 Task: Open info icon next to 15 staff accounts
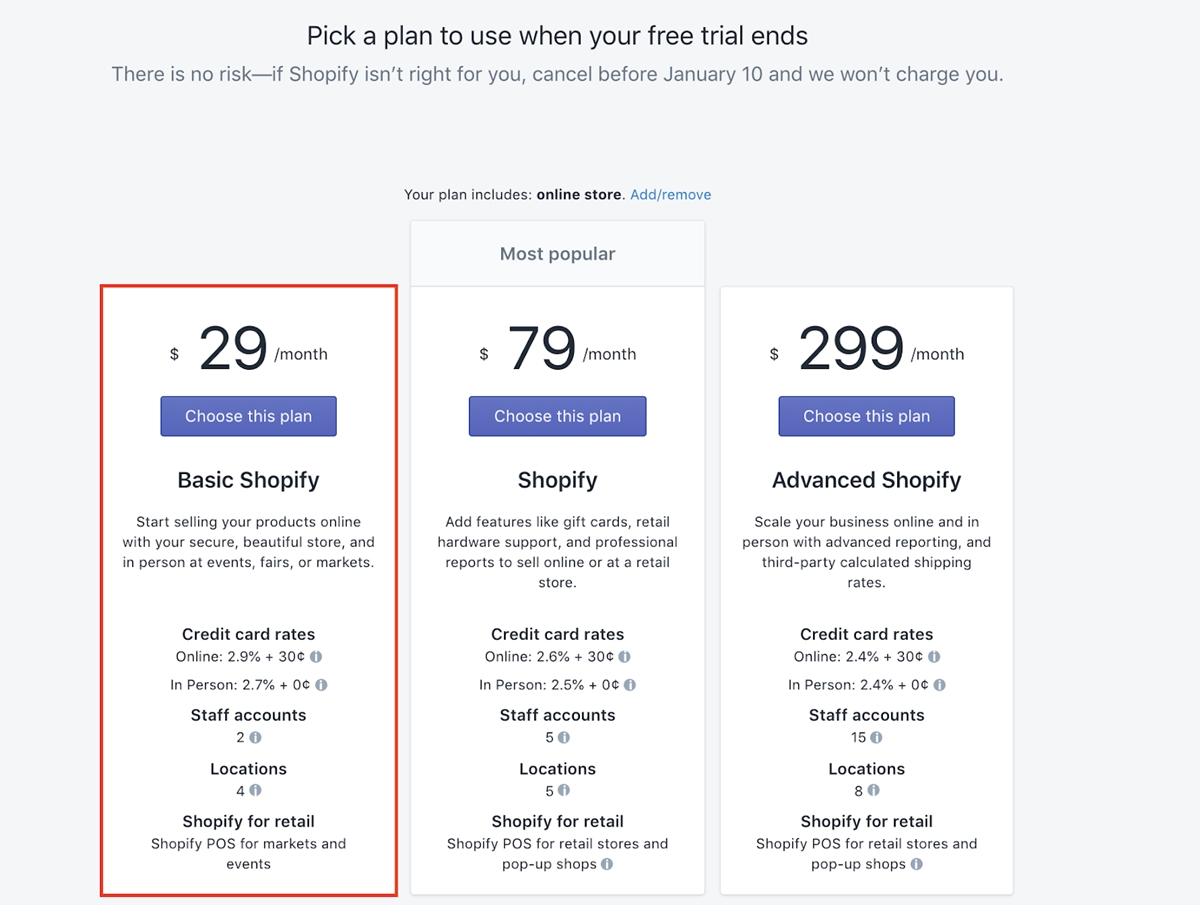coord(876,737)
